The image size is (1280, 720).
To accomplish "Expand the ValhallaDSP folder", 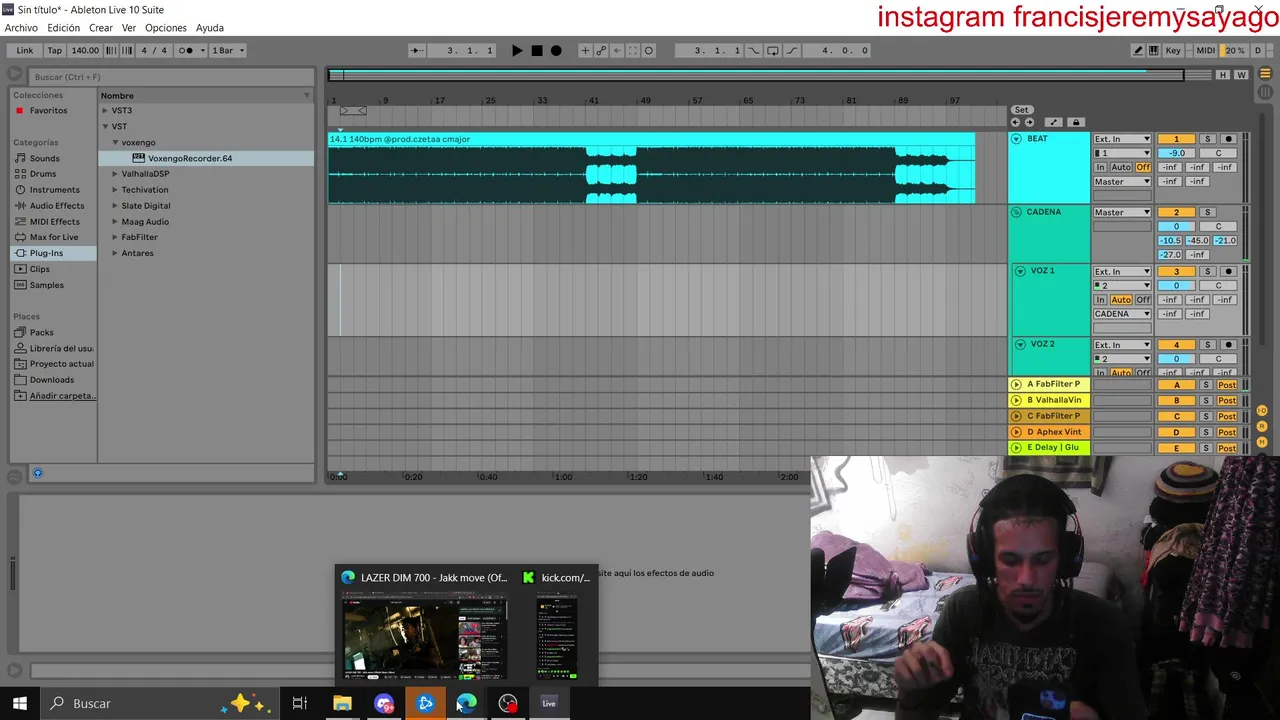I will tap(115, 174).
